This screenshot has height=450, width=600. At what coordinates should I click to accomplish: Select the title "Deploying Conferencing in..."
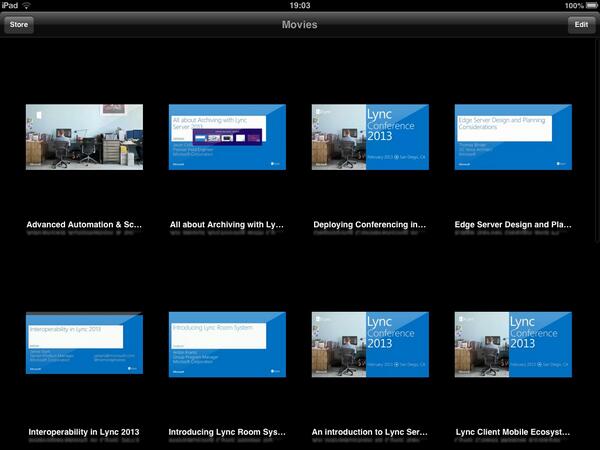coord(370,225)
